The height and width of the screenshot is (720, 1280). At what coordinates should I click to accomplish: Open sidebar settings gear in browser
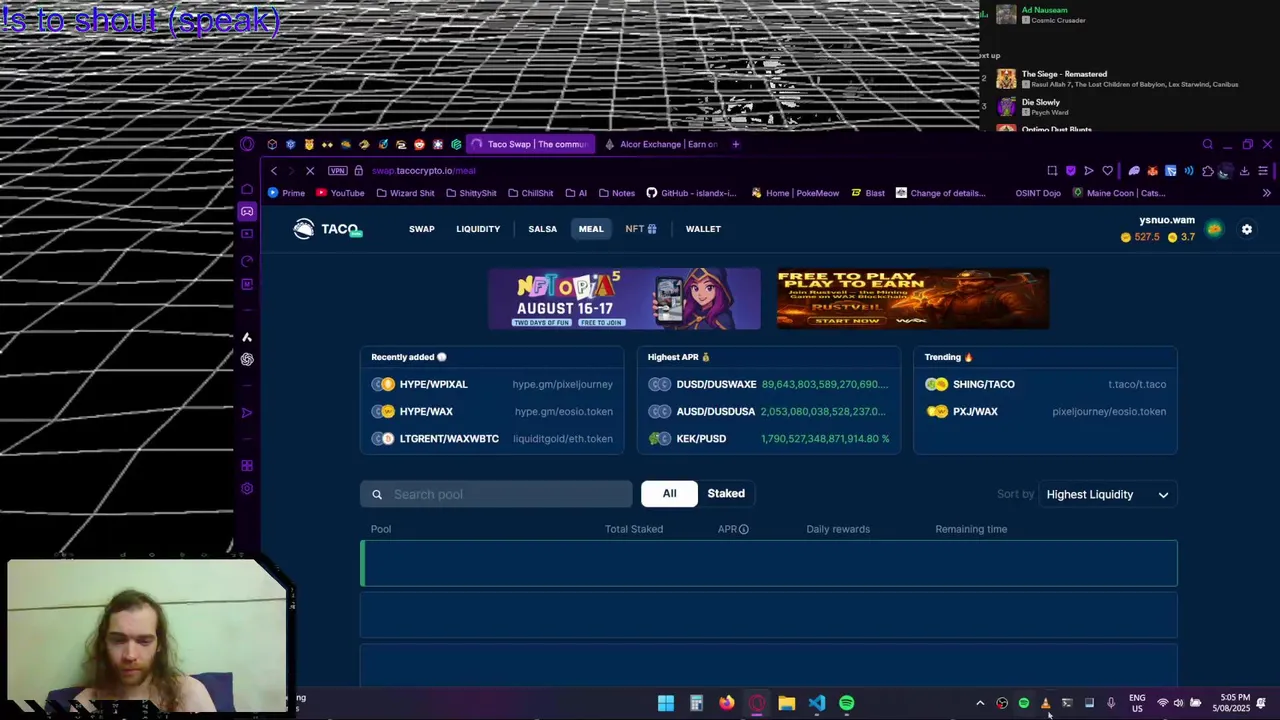pyautogui.click(x=247, y=489)
